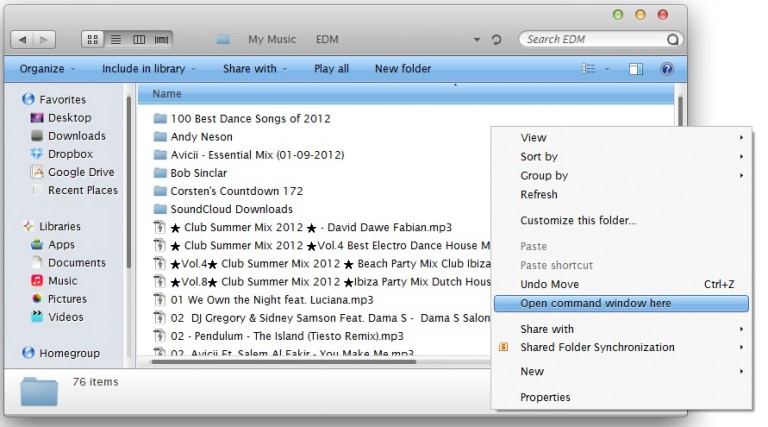
Task: Click the New folder button
Action: point(403,69)
